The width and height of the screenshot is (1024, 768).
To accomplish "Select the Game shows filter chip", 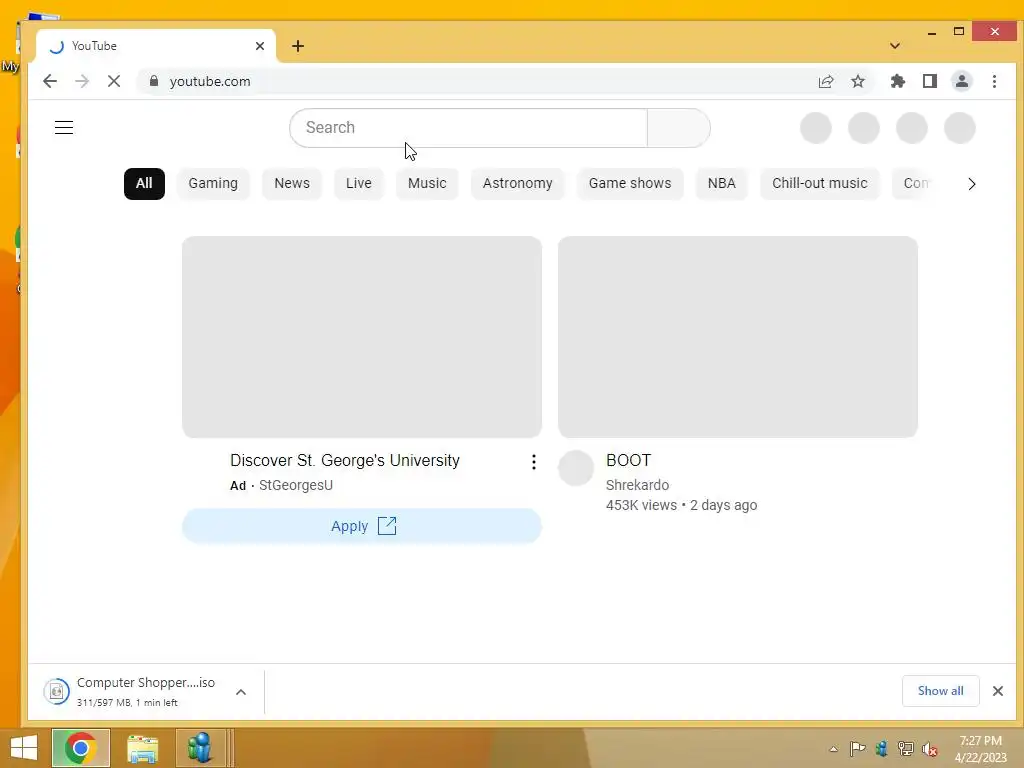I will [x=630, y=184].
